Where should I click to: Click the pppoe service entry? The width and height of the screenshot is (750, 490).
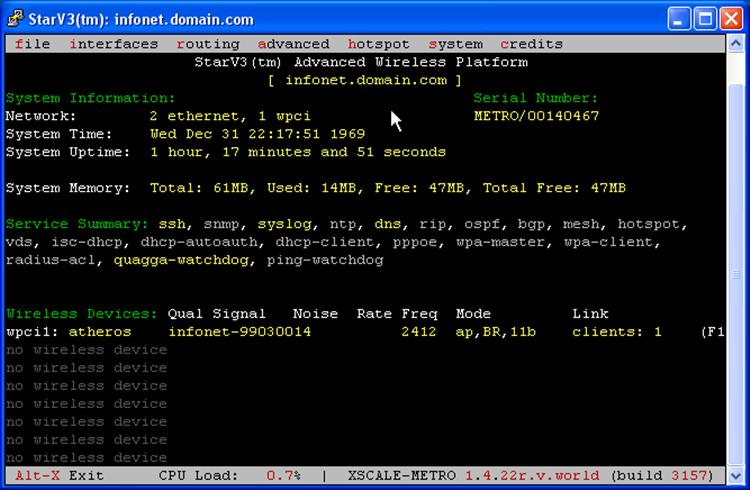coord(415,243)
